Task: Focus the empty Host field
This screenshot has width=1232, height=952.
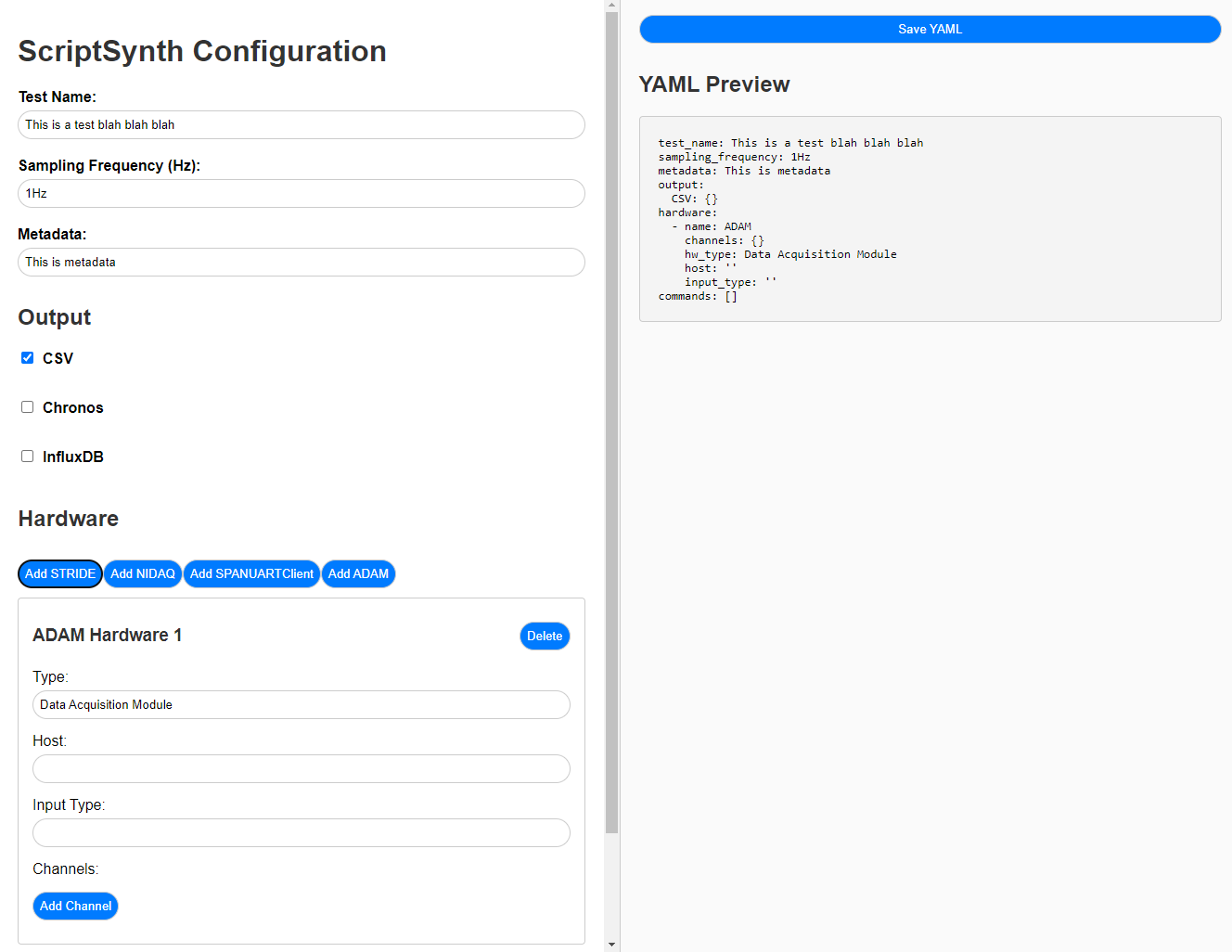Action: tap(302, 768)
